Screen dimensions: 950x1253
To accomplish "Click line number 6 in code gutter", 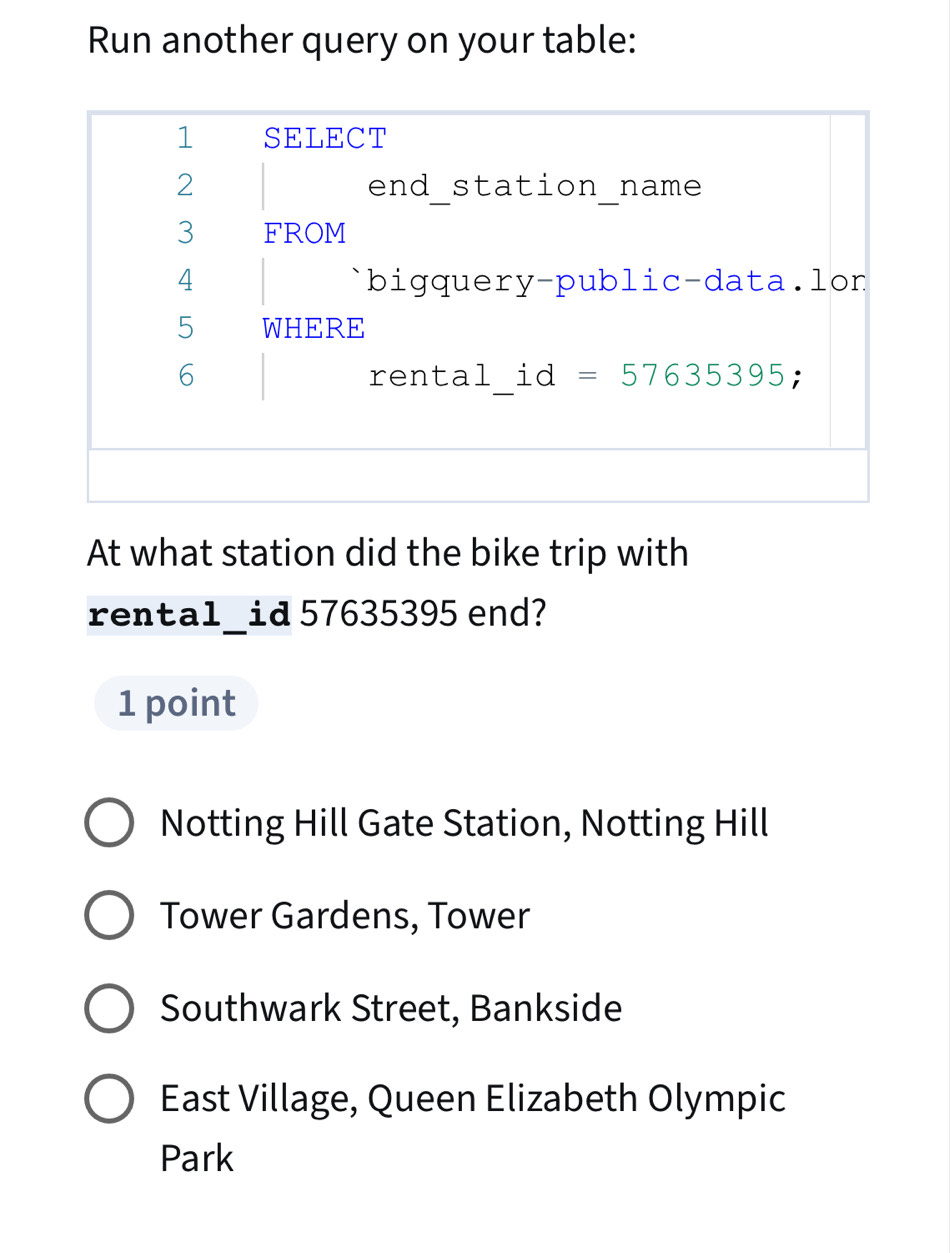I will point(184,376).
